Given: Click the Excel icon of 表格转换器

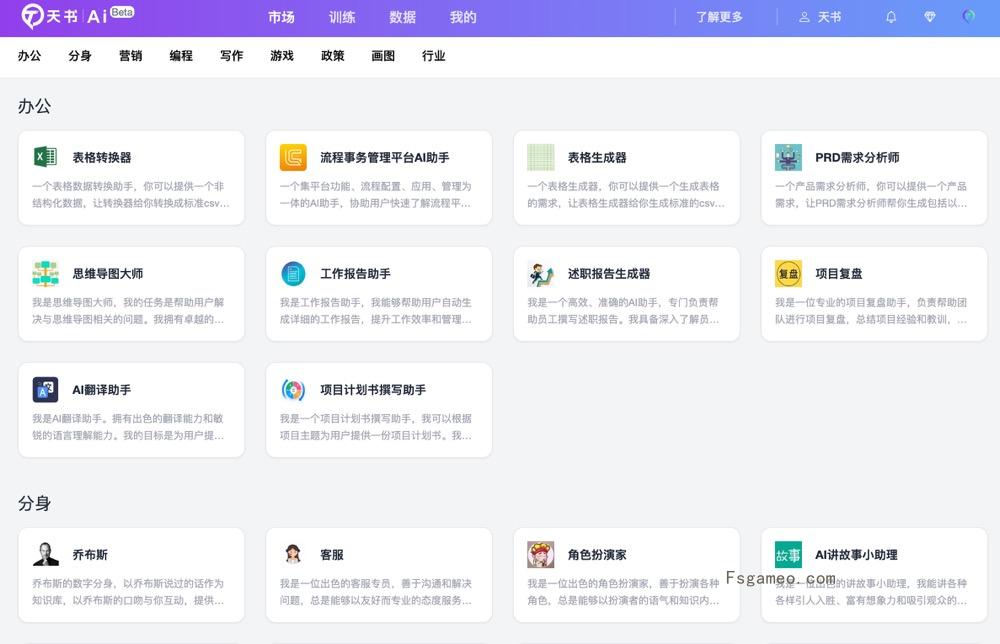Looking at the screenshot, I should pyautogui.click(x=45, y=157).
